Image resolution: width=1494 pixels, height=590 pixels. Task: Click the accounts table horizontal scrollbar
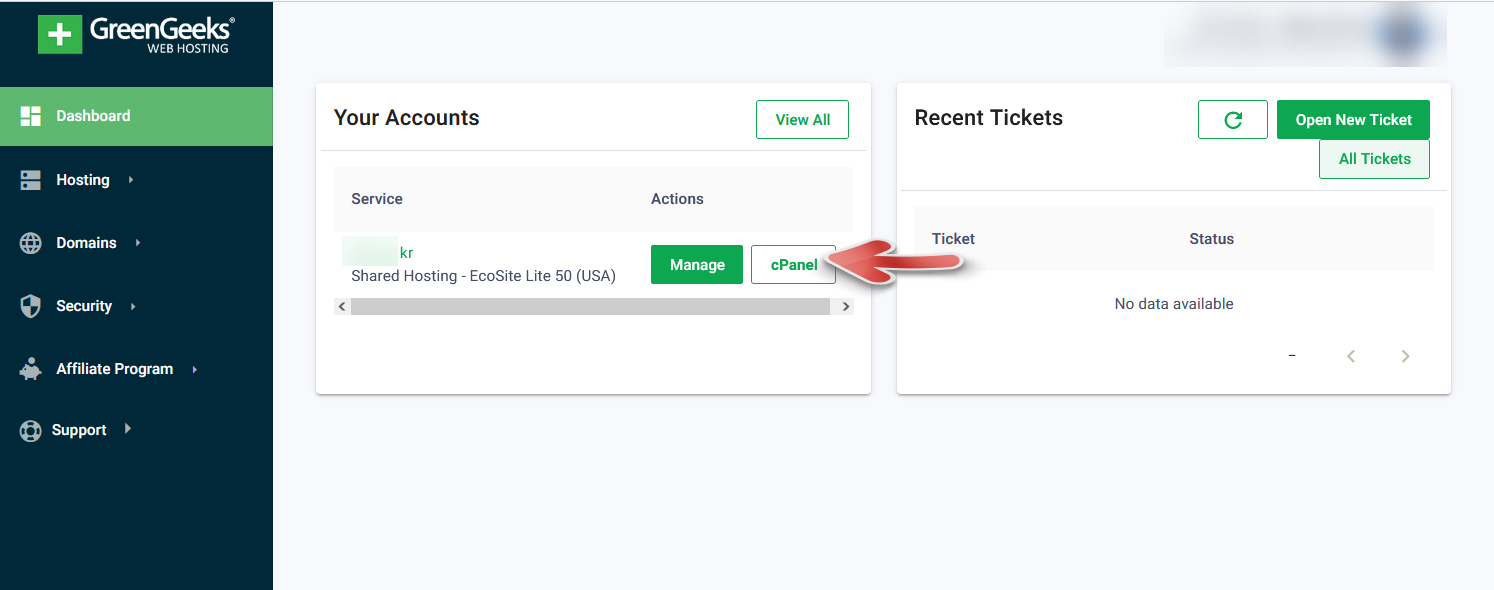click(590, 307)
